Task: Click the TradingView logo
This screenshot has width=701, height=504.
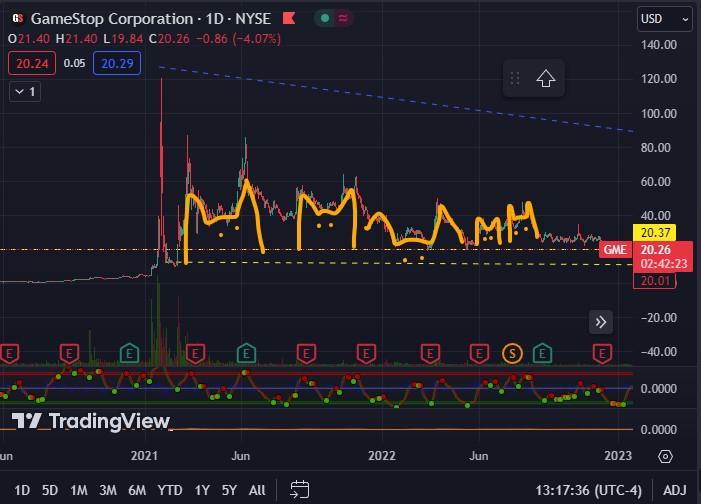Action: point(90,421)
